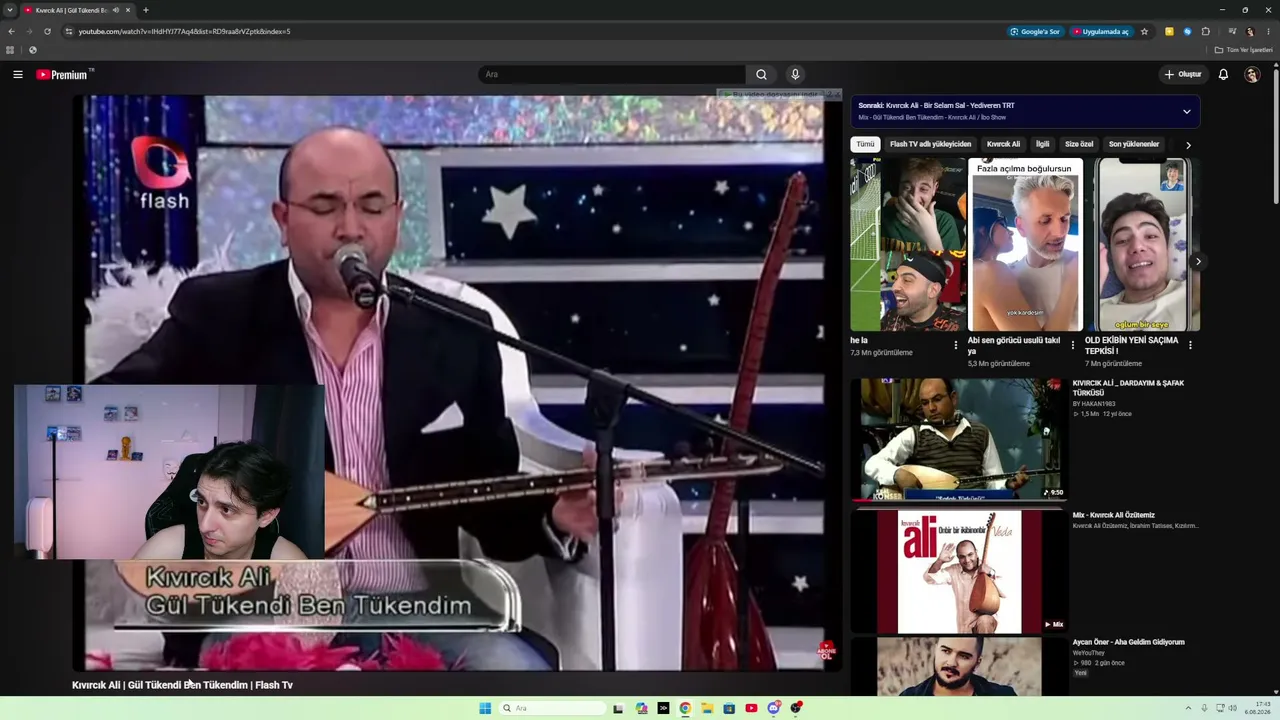Screen dimensions: 1280x720
Task: Go to YouTube Premium home logo
Action: click(x=63, y=74)
